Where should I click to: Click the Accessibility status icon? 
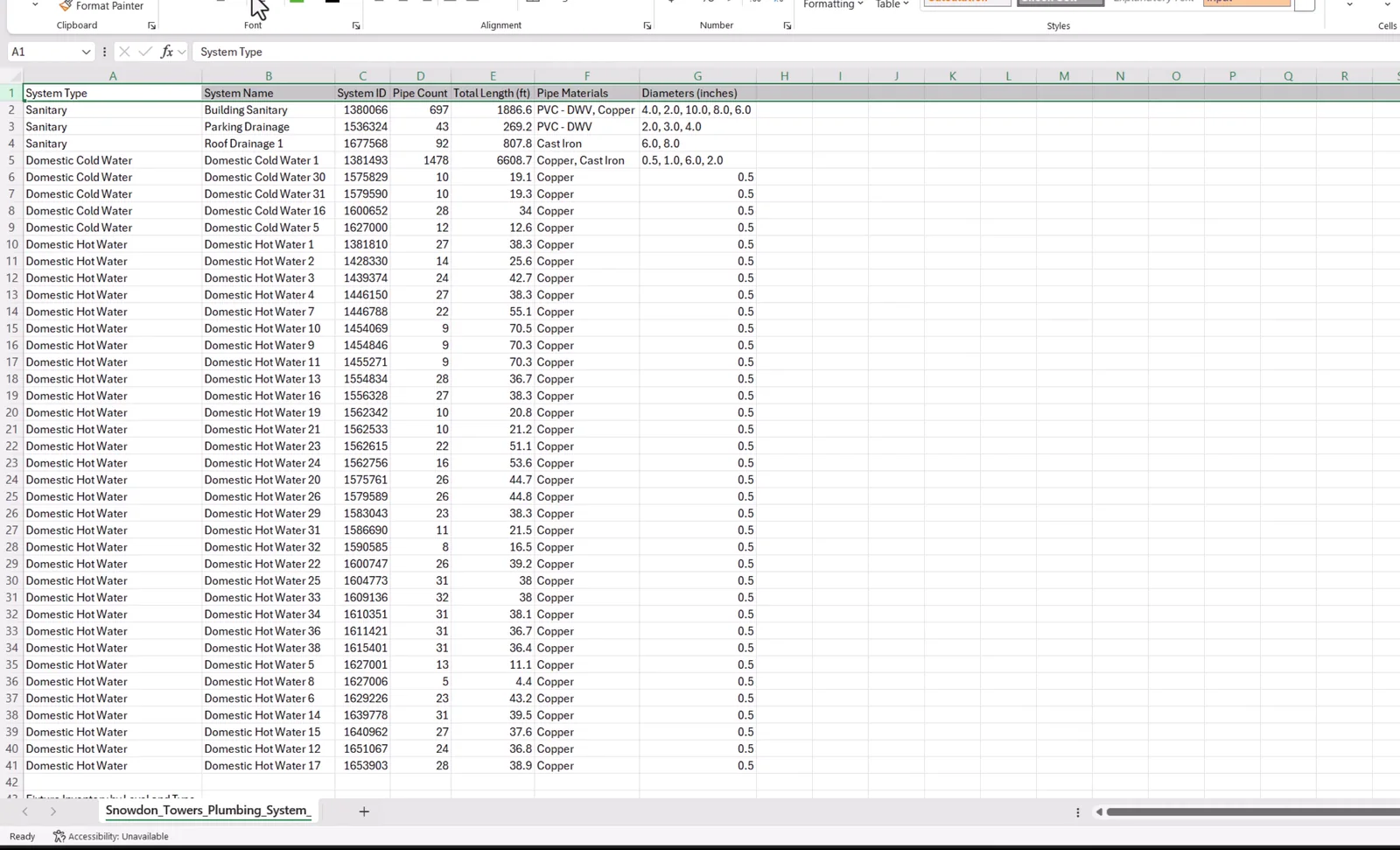point(59,836)
